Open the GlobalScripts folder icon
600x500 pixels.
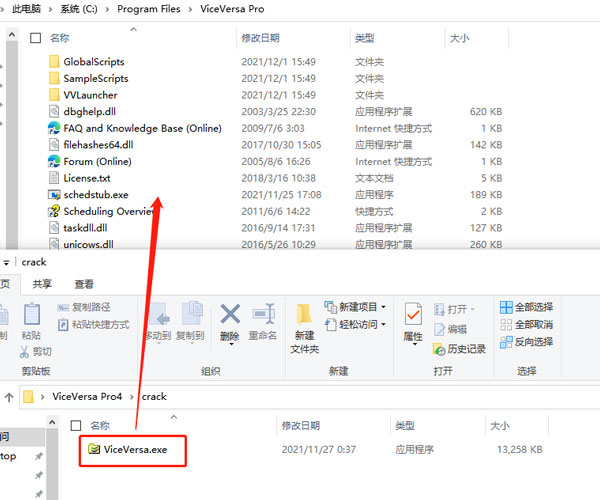(55, 62)
